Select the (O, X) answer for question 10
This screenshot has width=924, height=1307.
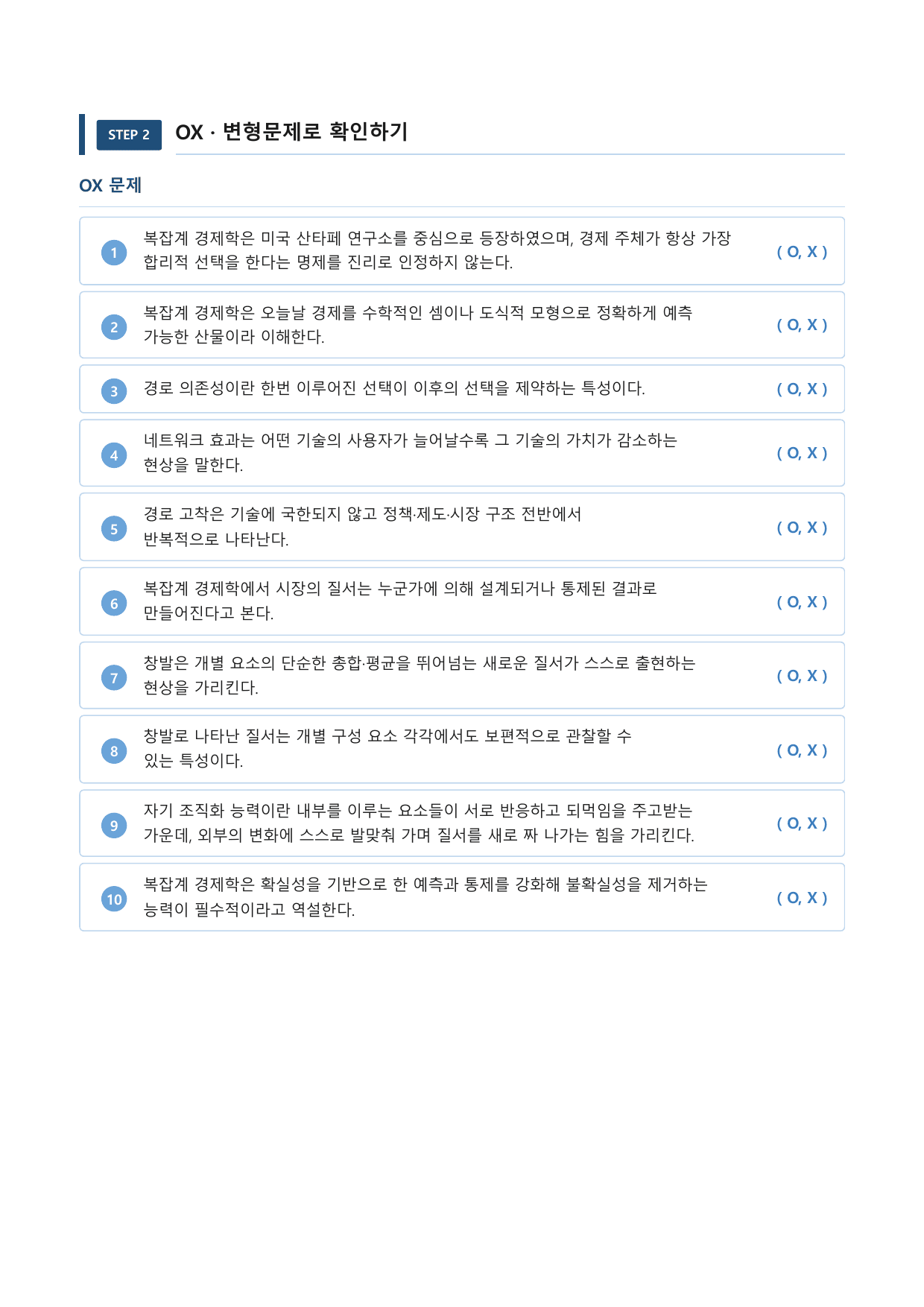[x=802, y=898]
